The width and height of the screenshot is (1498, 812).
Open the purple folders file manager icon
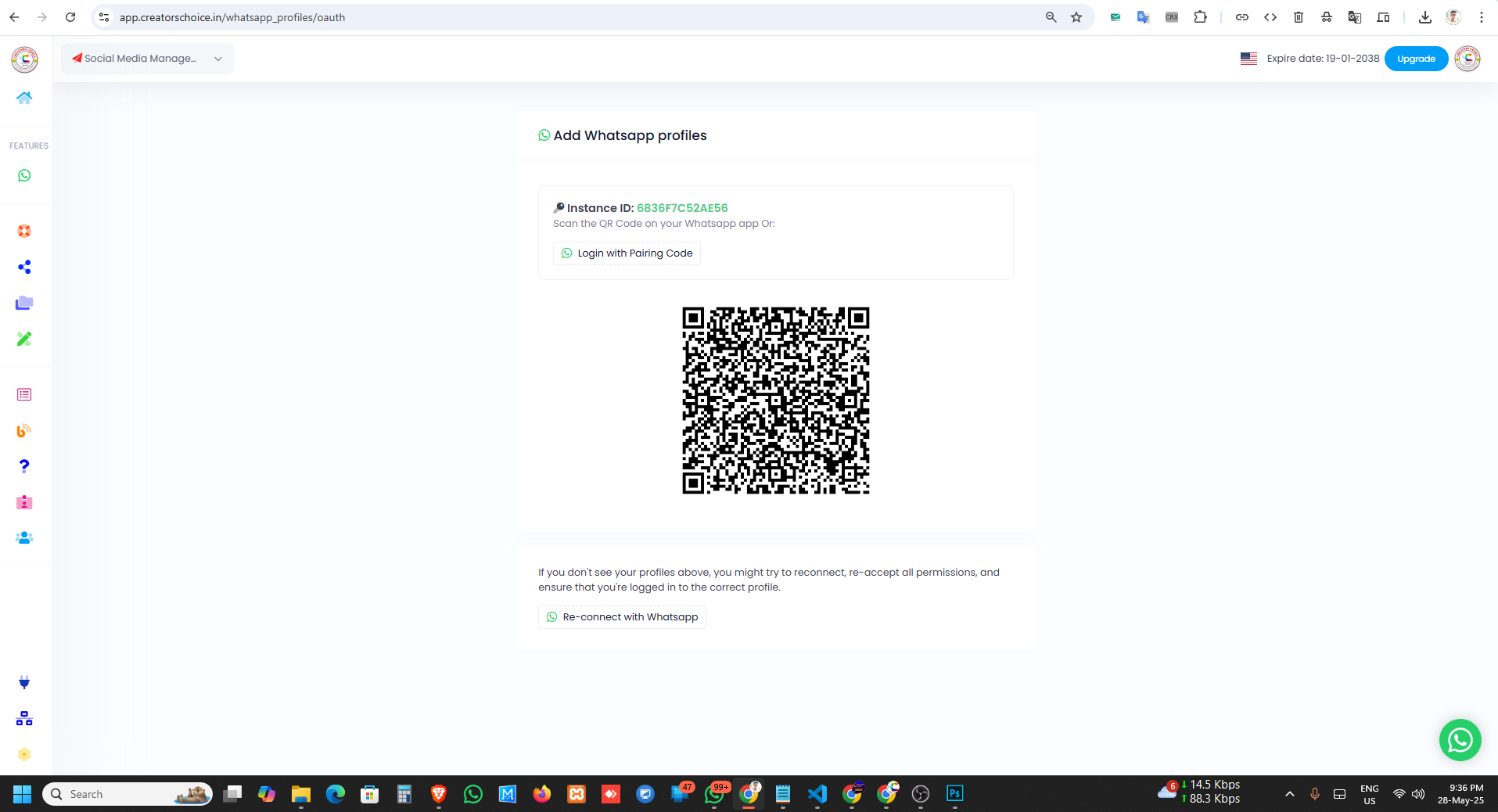point(24,303)
